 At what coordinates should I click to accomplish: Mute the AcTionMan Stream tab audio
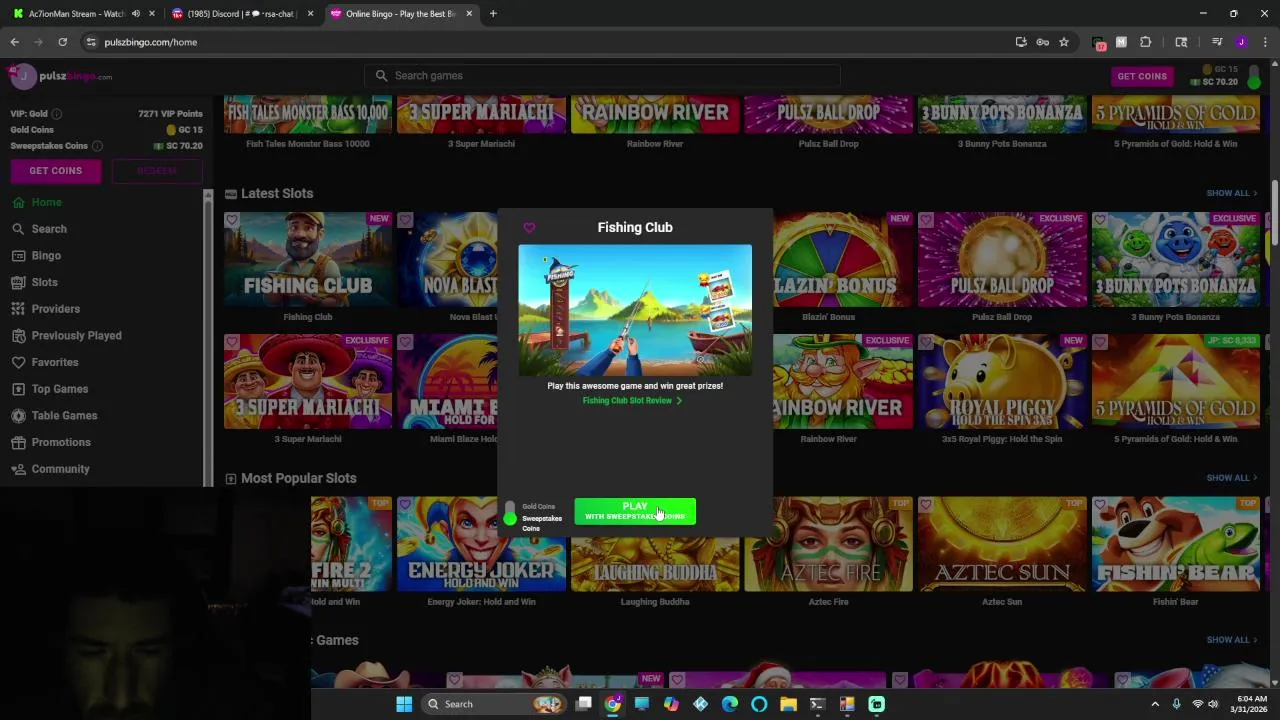click(x=135, y=14)
